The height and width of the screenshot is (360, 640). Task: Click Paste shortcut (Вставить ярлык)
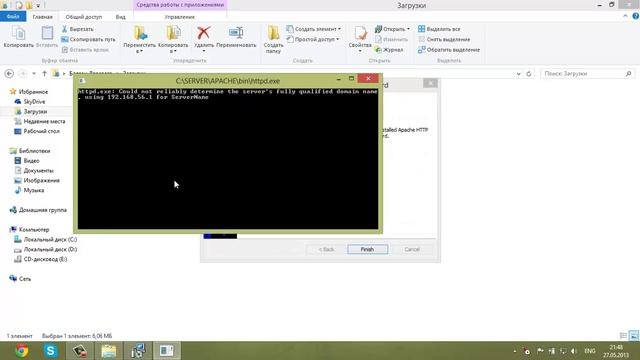point(85,49)
